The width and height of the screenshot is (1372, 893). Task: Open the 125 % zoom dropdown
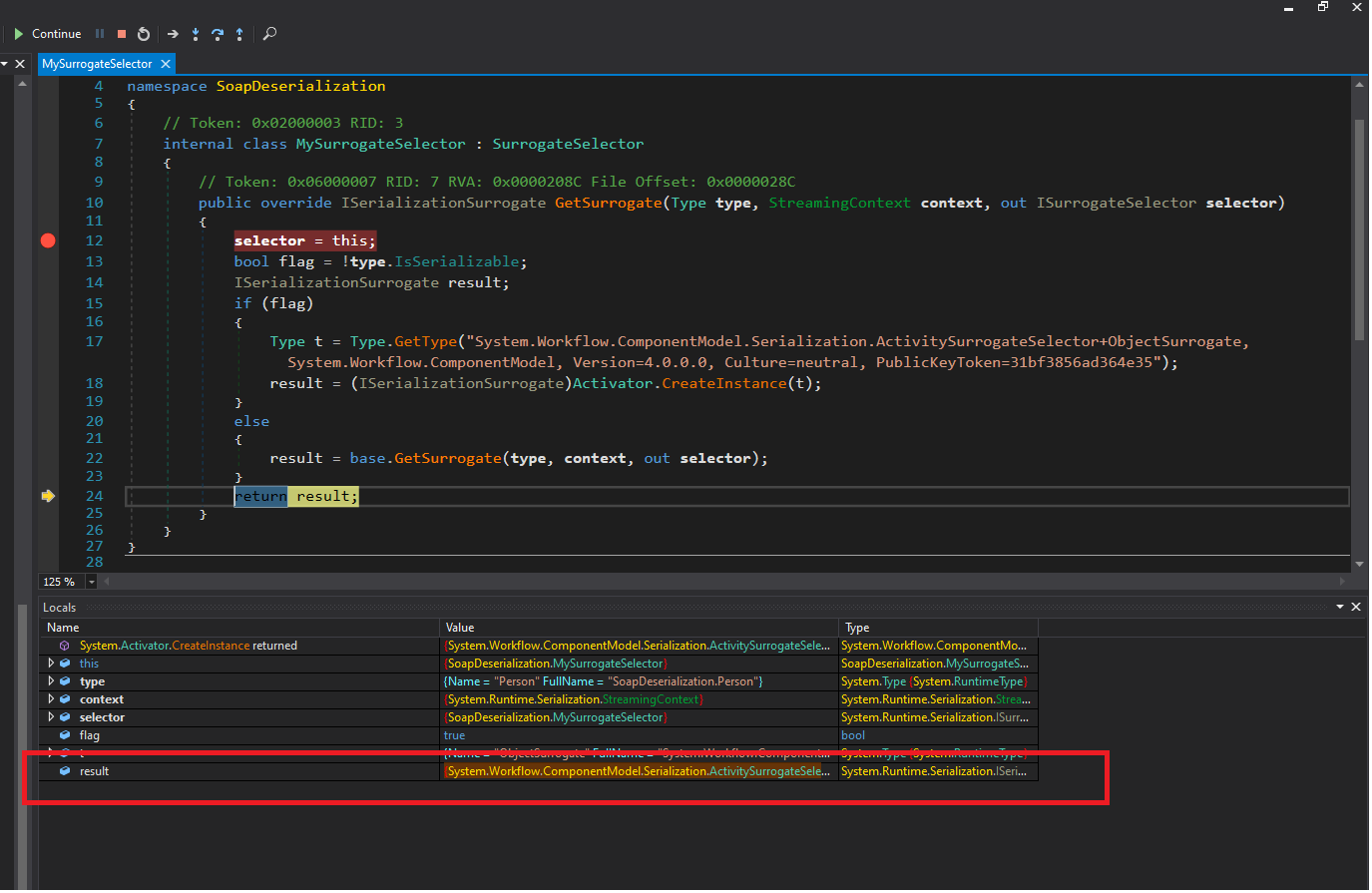(x=92, y=582)
